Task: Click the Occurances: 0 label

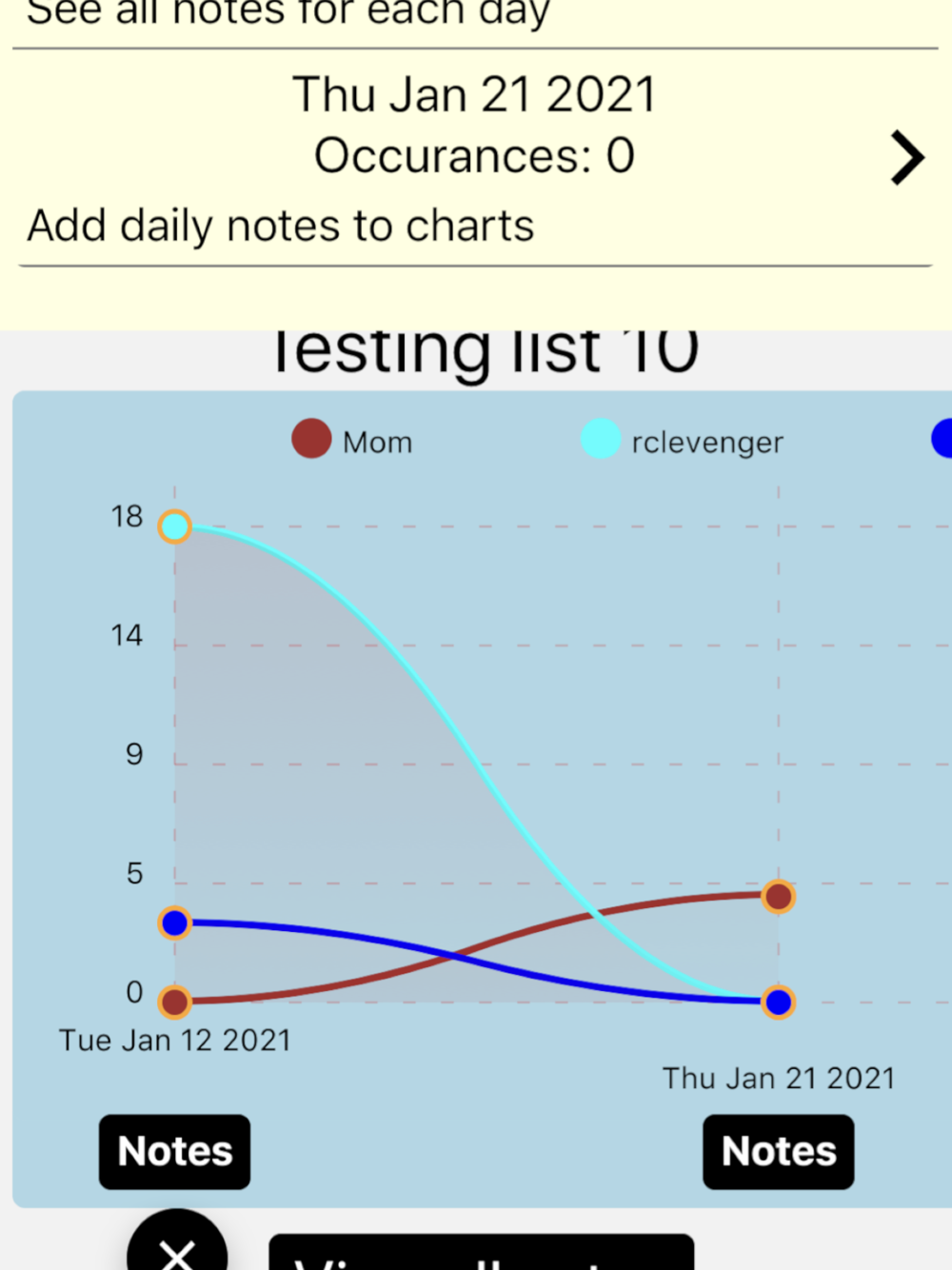Action: pos(474,156)
